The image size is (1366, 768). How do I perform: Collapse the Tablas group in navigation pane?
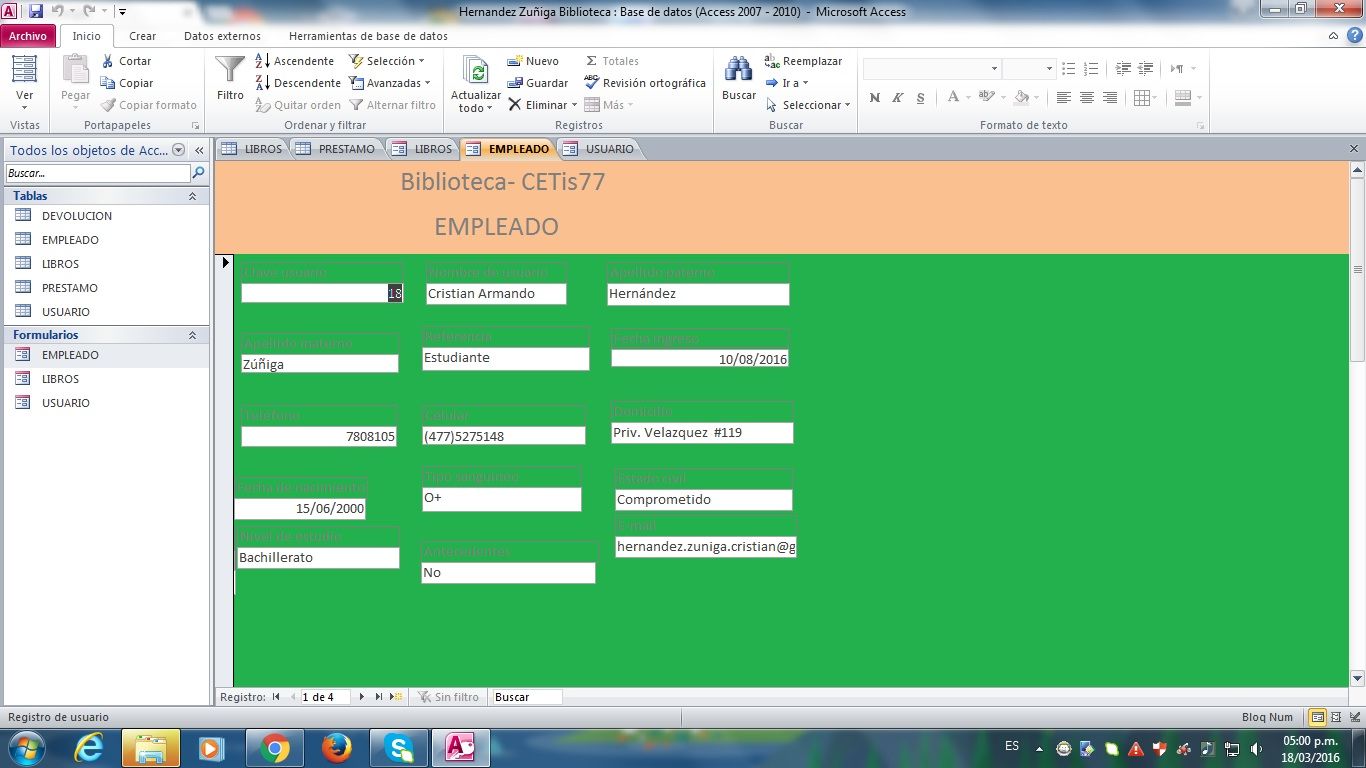(x=192, y=196)
